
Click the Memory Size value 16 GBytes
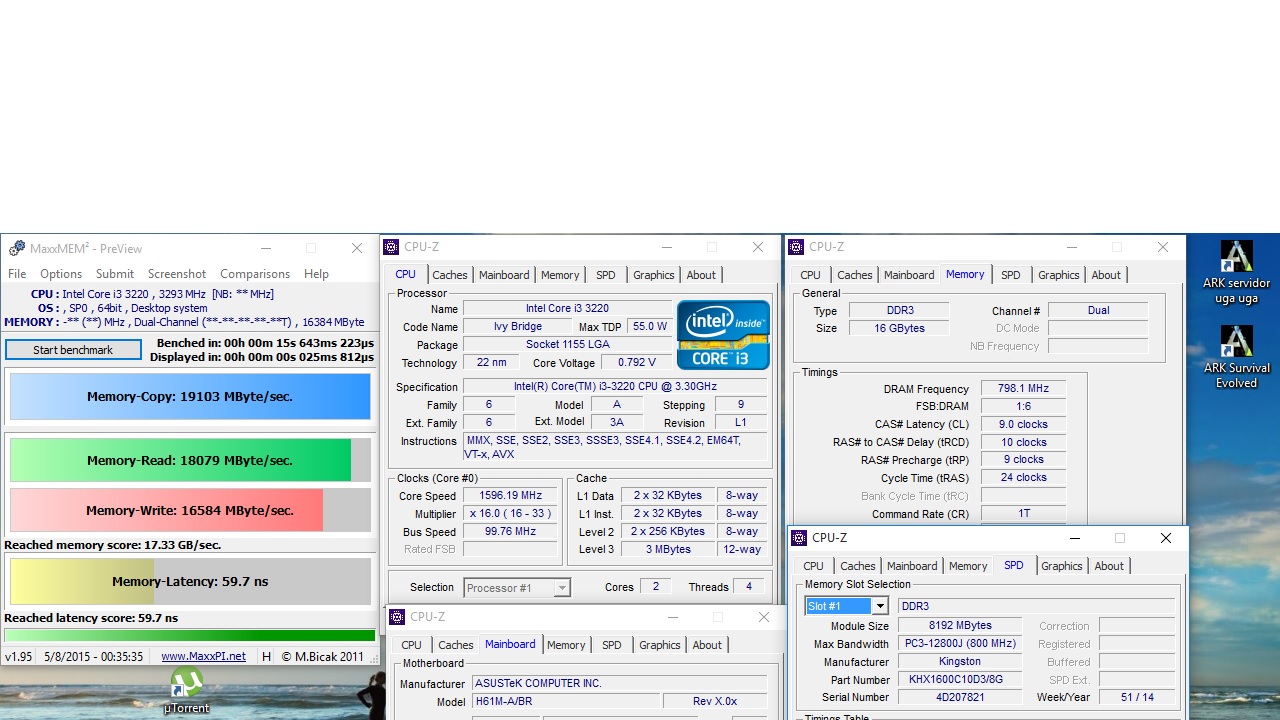pyautogui.click(x=898, y=329)
